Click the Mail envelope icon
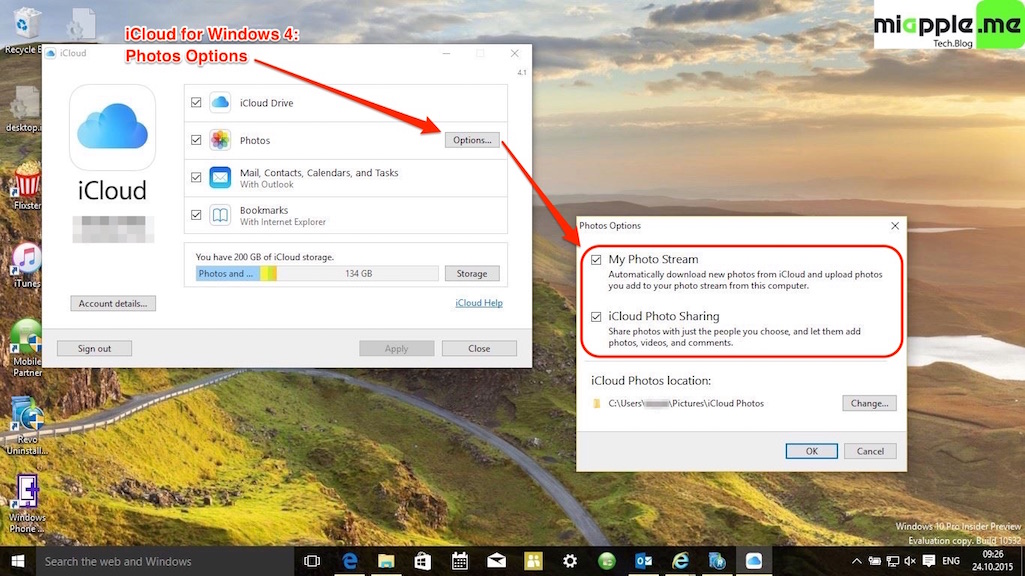Image resolution: width=1025 pixels, height=576 pixels. (220, 178)
